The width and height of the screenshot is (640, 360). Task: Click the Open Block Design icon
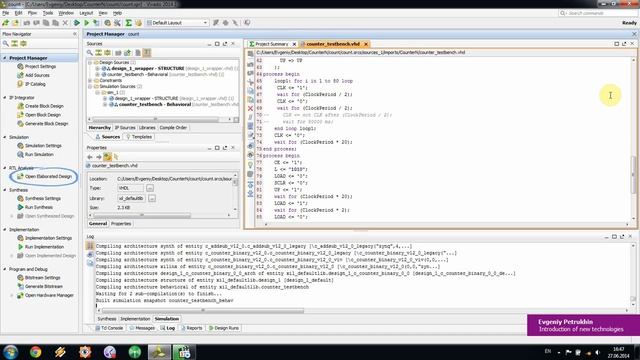[x=20, y=115]
